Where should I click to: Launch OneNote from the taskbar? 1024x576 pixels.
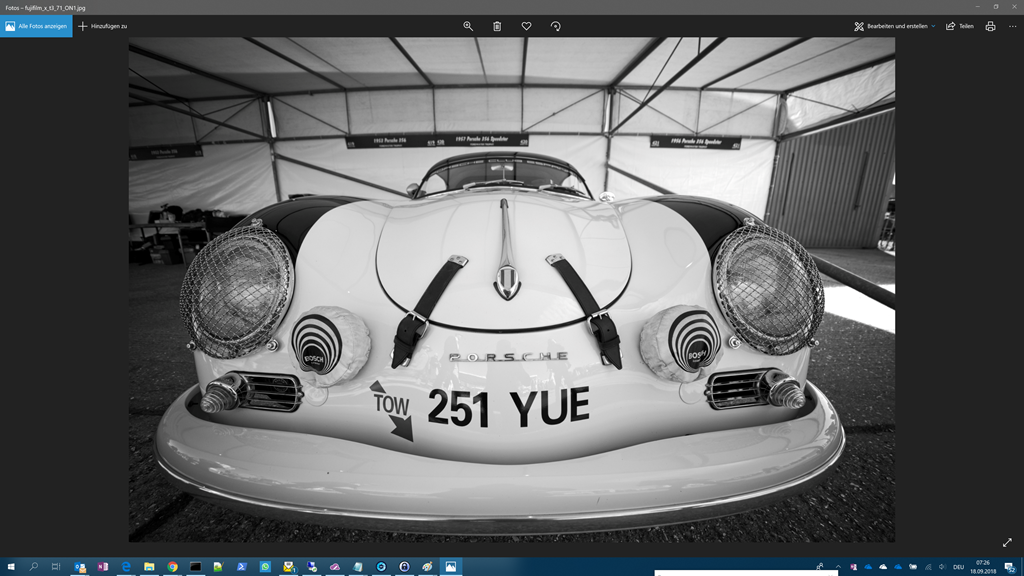(103, 567)
